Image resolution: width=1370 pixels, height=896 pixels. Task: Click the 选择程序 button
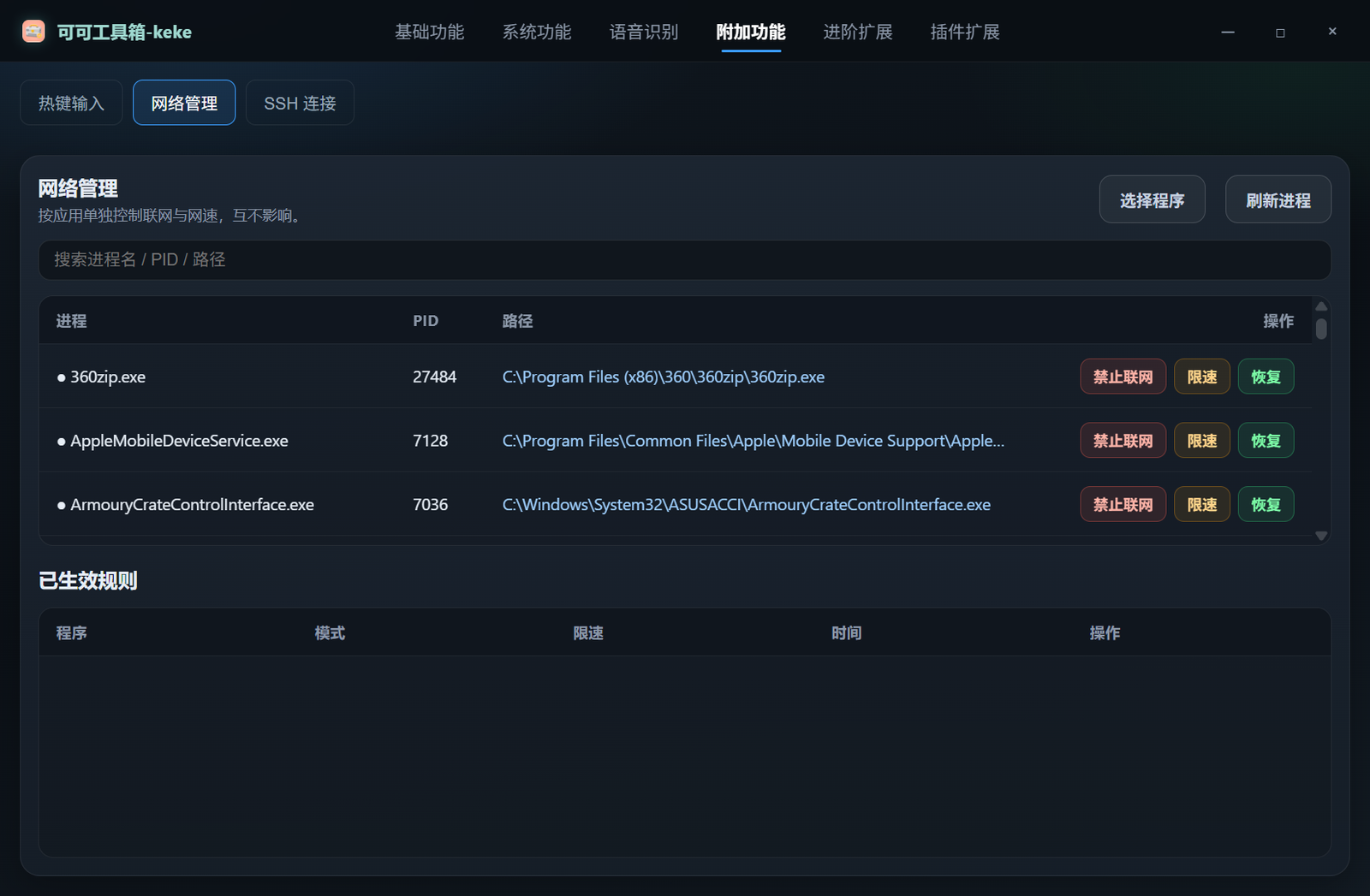coord(1153,199)
